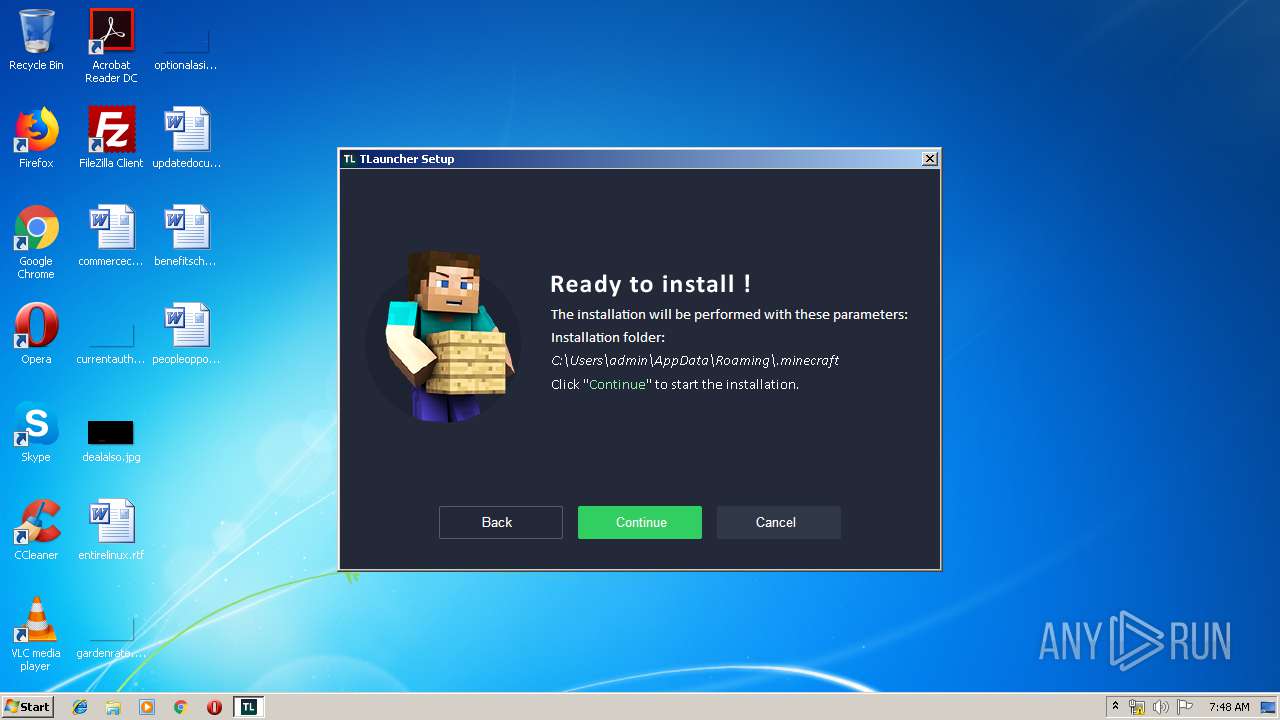Viewport: 1280px width, 720px height.
Task: Open Windows Explorer from taskbar
Action: [x=113, y=707]
